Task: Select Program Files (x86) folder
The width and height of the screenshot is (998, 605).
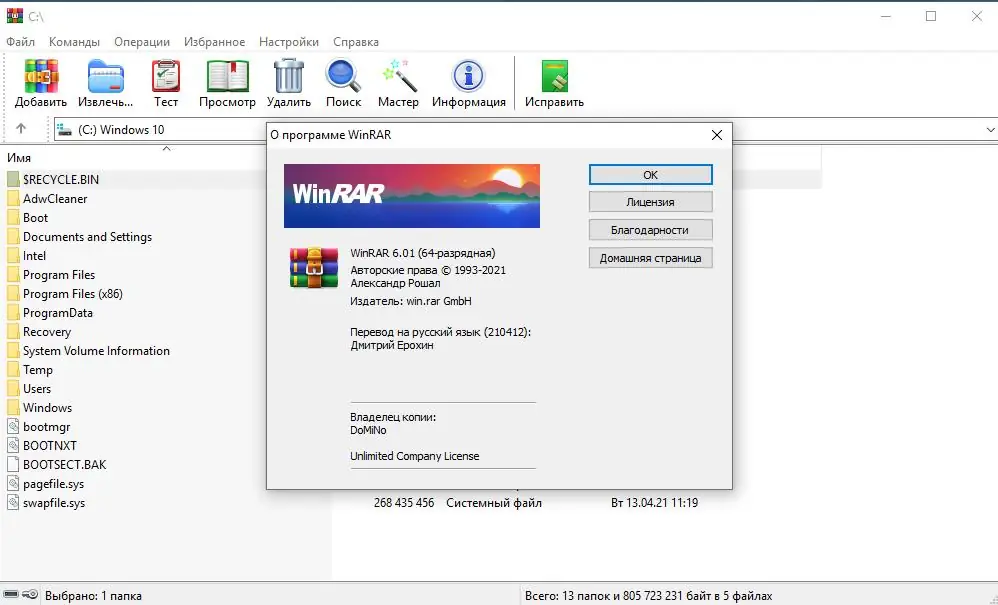Action: 73,294
